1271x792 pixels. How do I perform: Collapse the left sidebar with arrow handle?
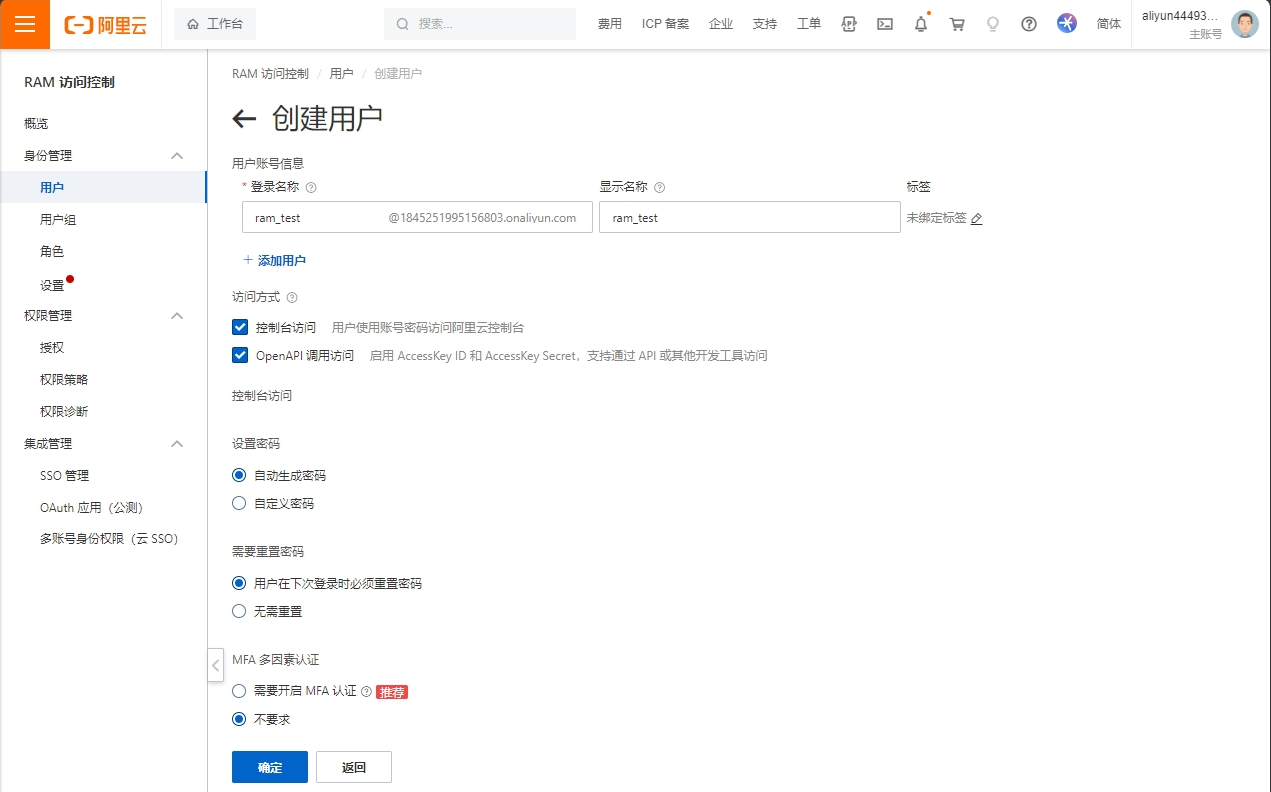(x=216, y=665)
